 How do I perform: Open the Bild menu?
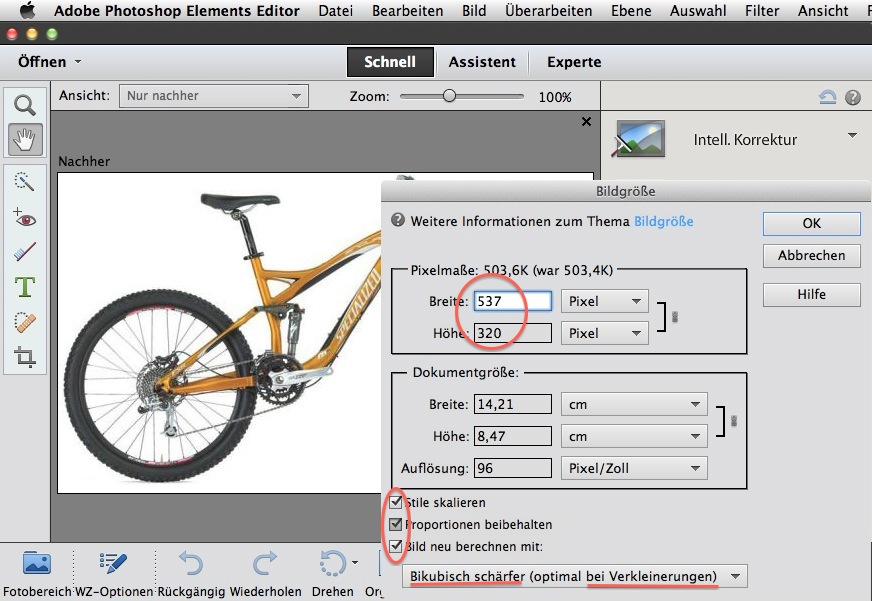click(474, 10)
